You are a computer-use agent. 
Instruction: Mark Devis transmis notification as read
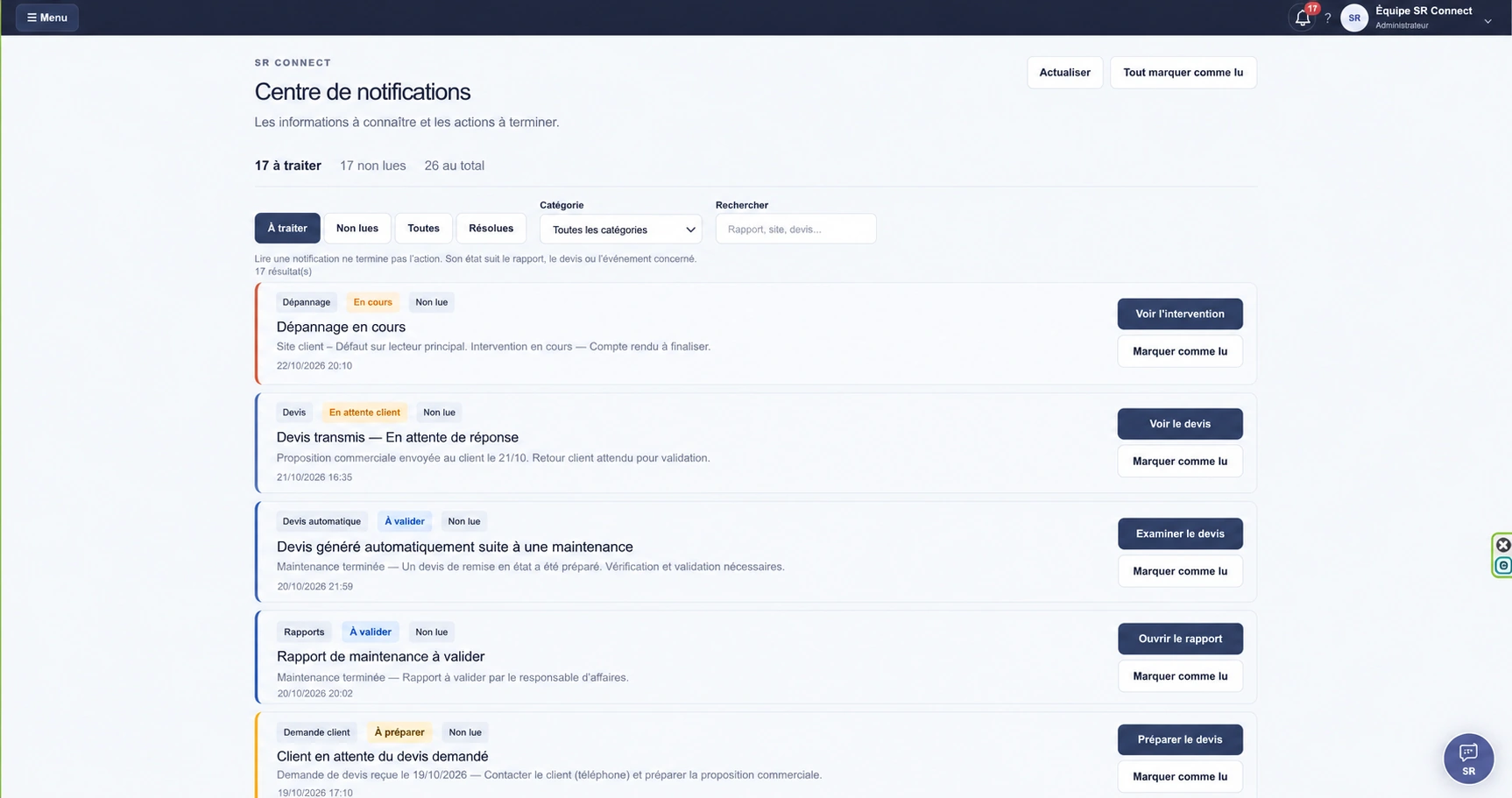1180,461
